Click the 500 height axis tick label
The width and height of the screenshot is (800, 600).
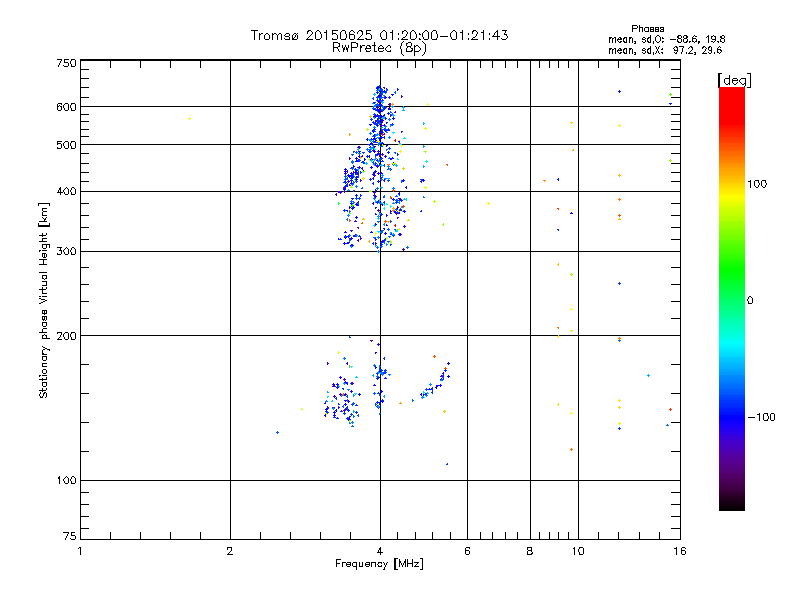[x=66, y=145]
